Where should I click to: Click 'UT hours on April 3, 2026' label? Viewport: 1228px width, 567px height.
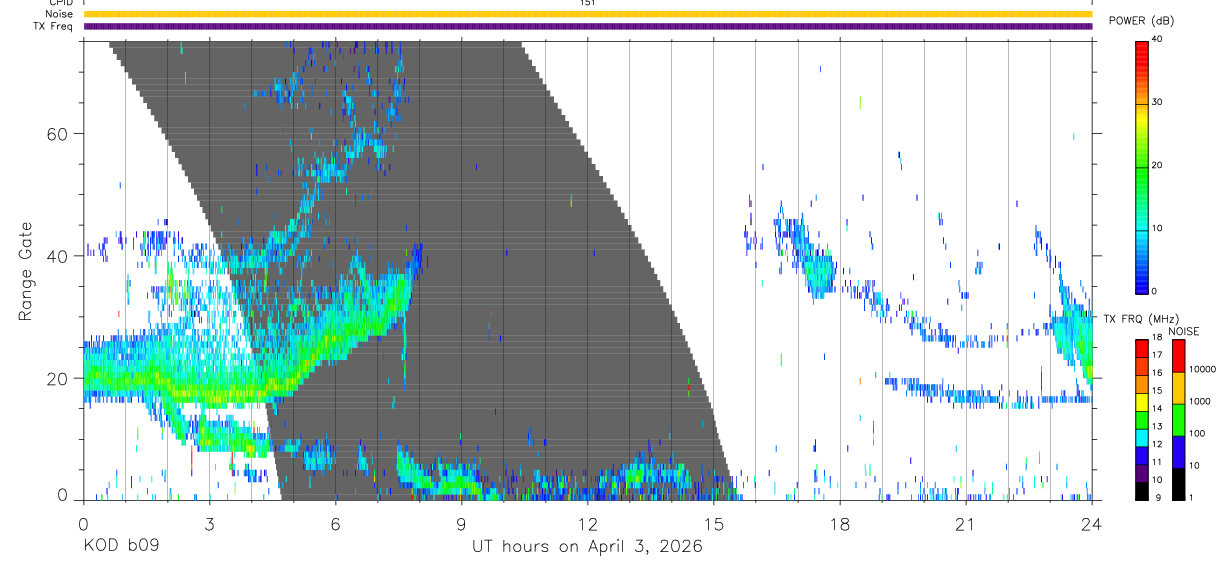[587, 547]
